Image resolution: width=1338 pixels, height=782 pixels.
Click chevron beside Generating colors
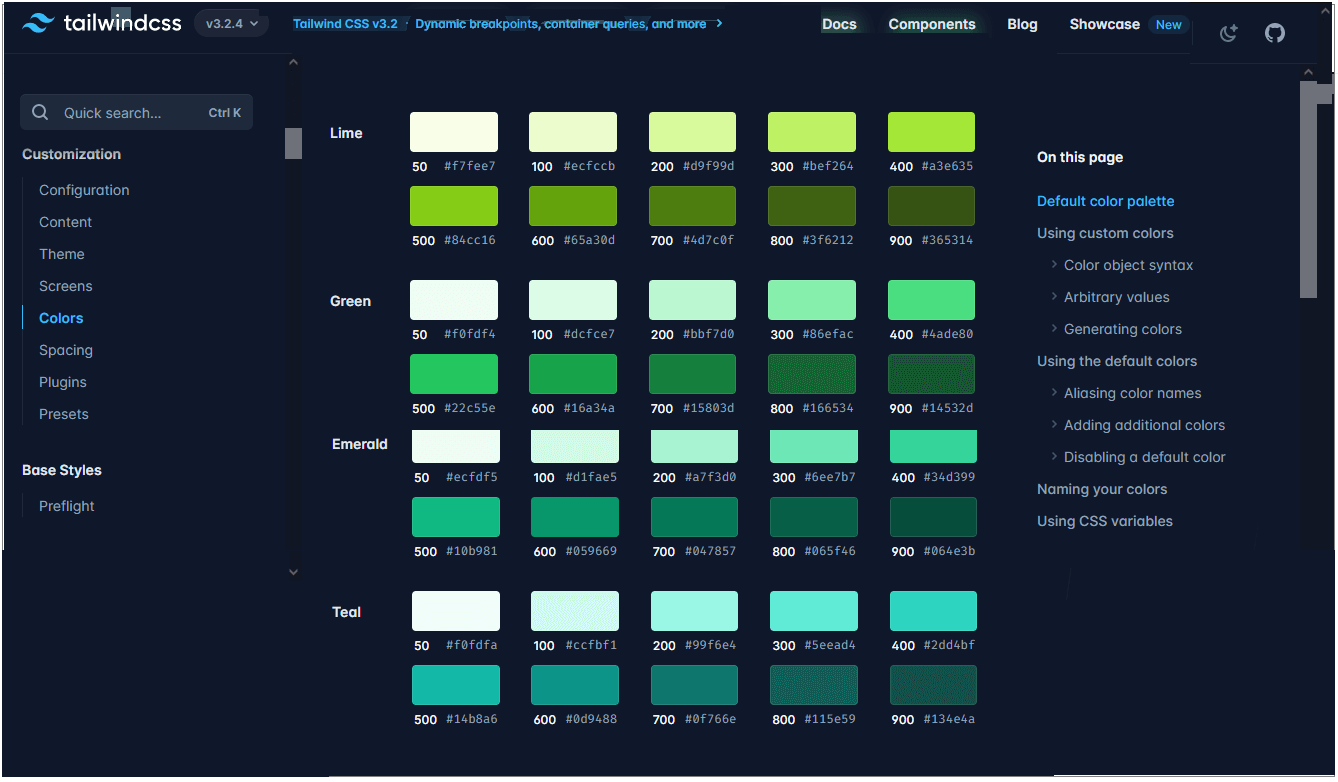1054,329
